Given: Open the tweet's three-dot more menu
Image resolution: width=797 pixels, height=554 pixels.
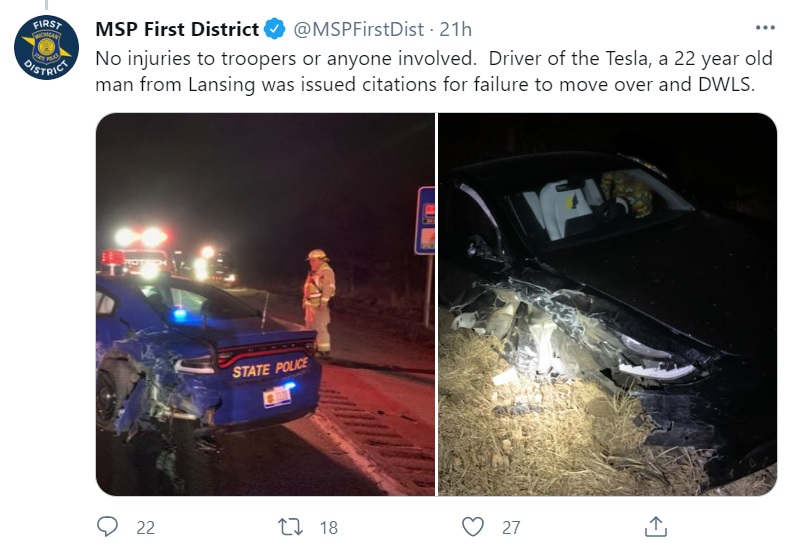Looking at the screenshot, I should 765,28.
